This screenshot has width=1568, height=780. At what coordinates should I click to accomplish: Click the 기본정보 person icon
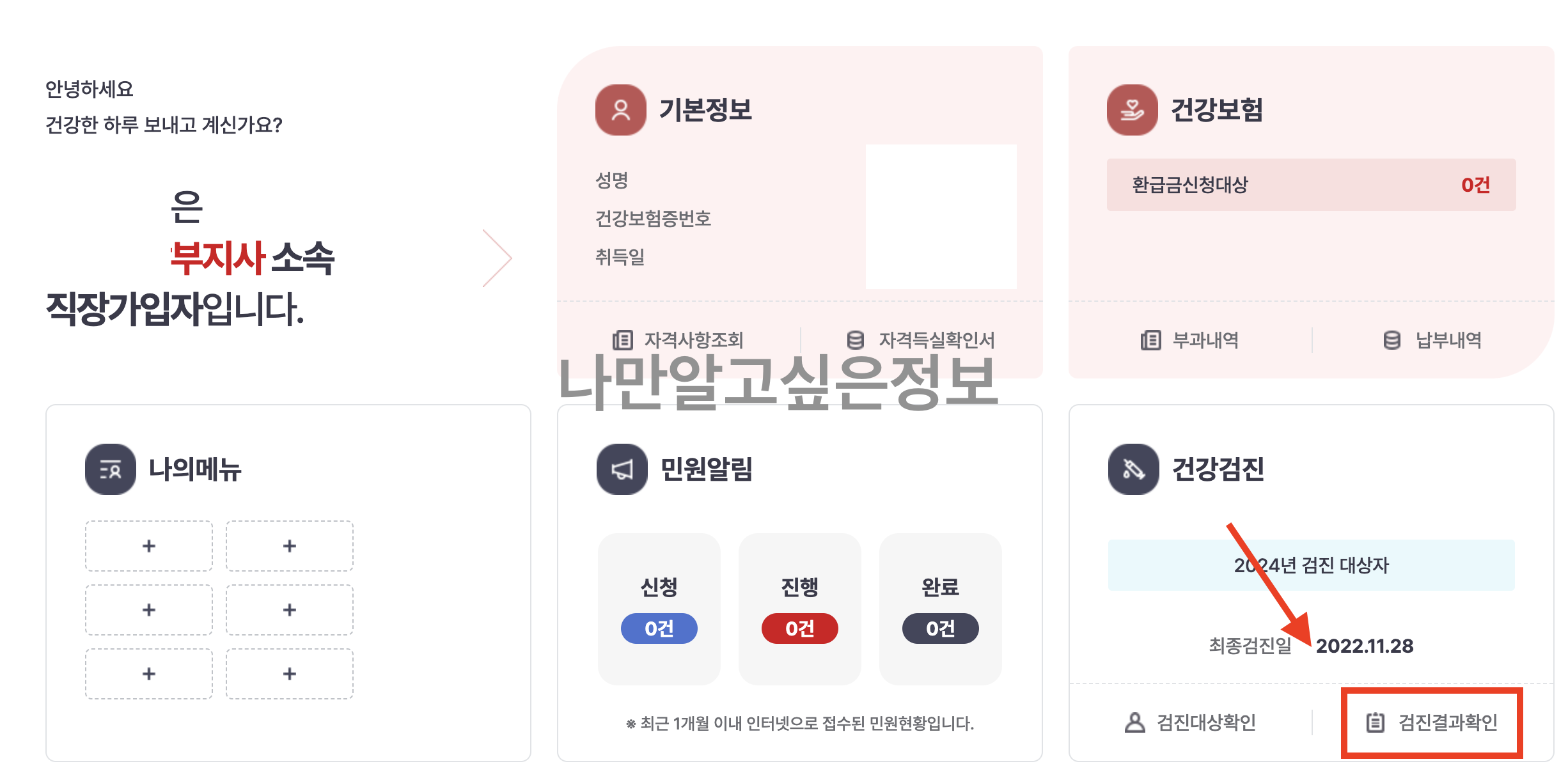click(x=619, y=109)
